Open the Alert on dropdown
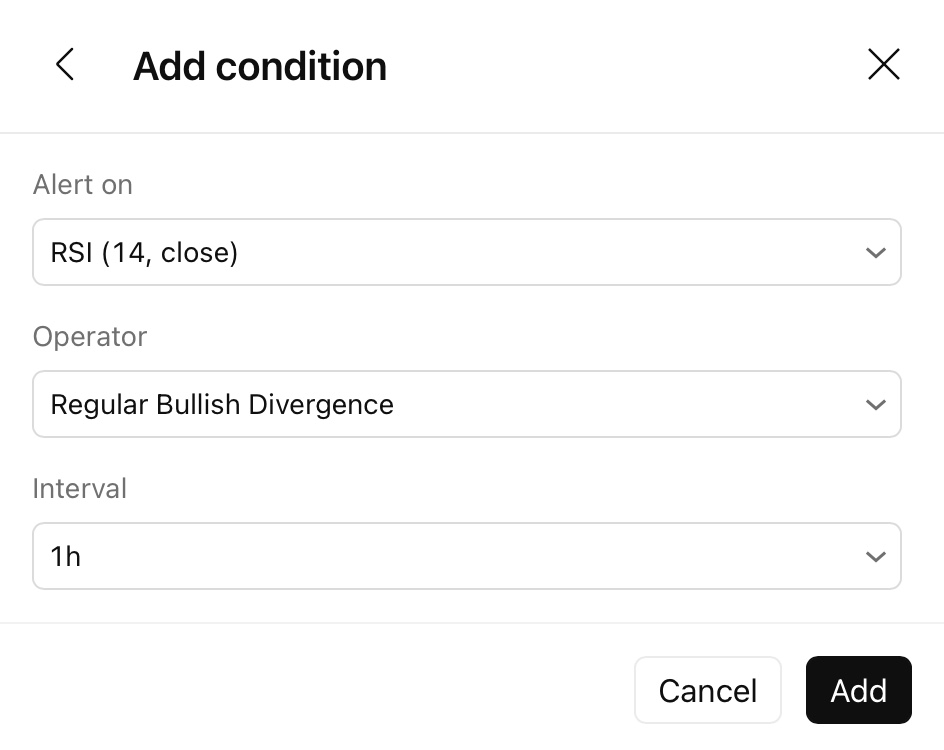Screen dimensions: 944x750 pyautogui.click(x=466, y=252)
